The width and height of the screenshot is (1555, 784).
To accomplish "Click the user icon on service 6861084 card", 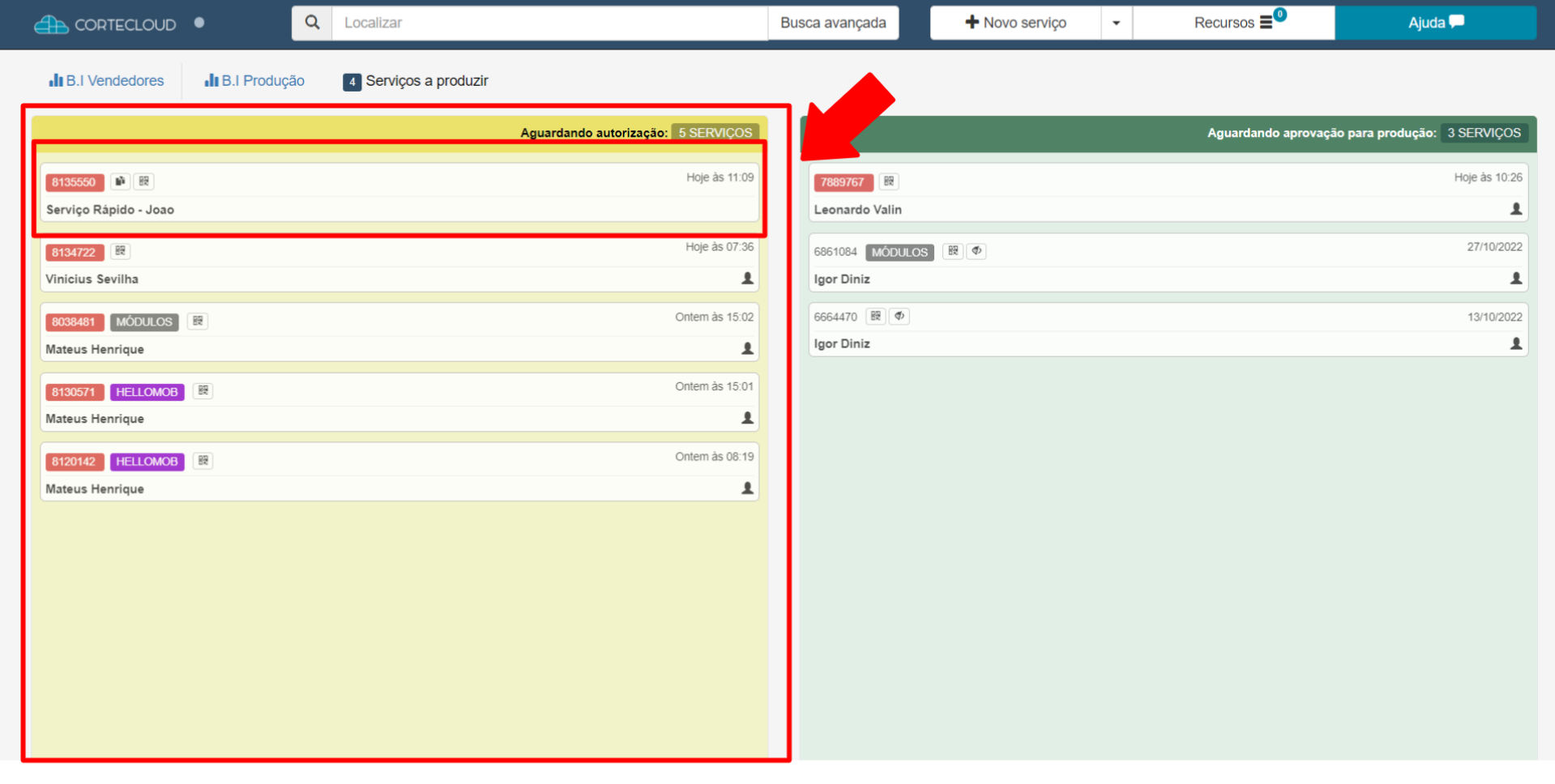I will 1516,279.
